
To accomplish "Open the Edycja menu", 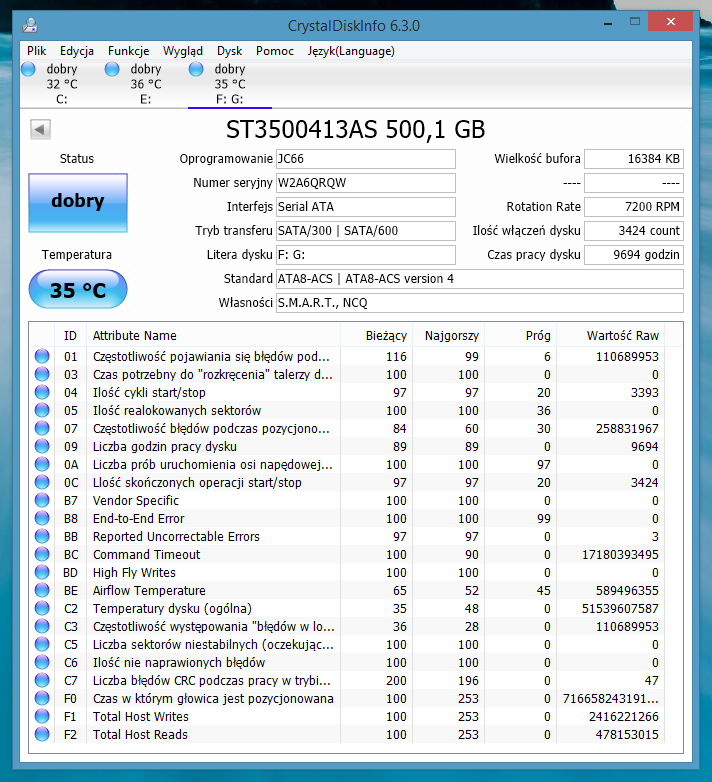I will (77, 51).
